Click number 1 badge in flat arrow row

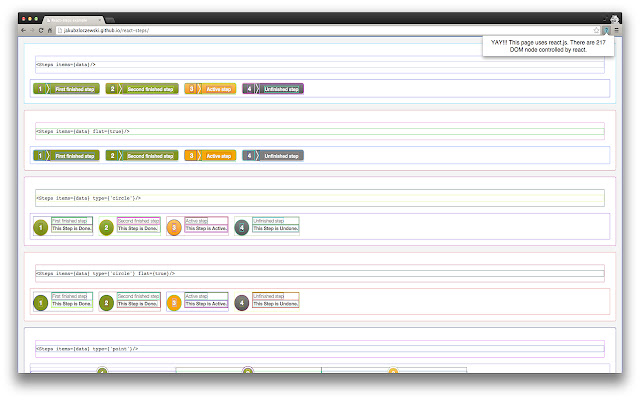pyautogui.click(x=40, y=156)
